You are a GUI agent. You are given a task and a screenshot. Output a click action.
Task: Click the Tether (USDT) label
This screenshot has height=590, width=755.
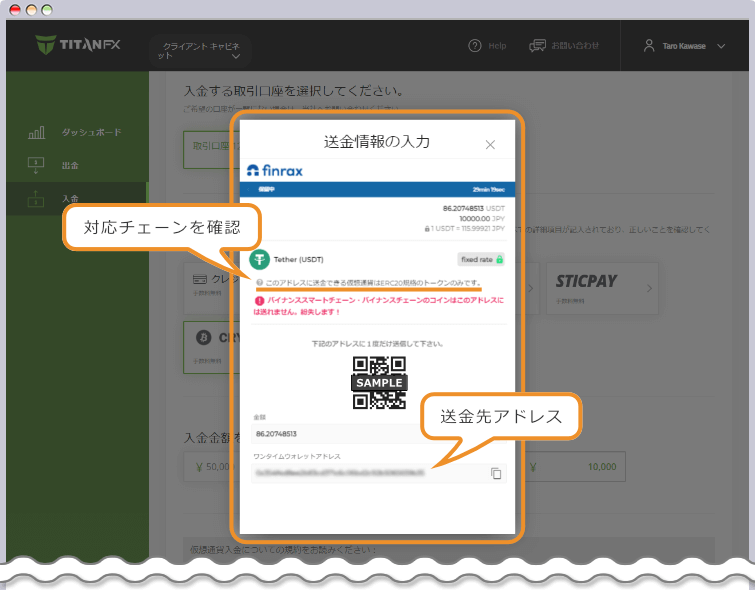pyautogui.click(x=299, y=260)
